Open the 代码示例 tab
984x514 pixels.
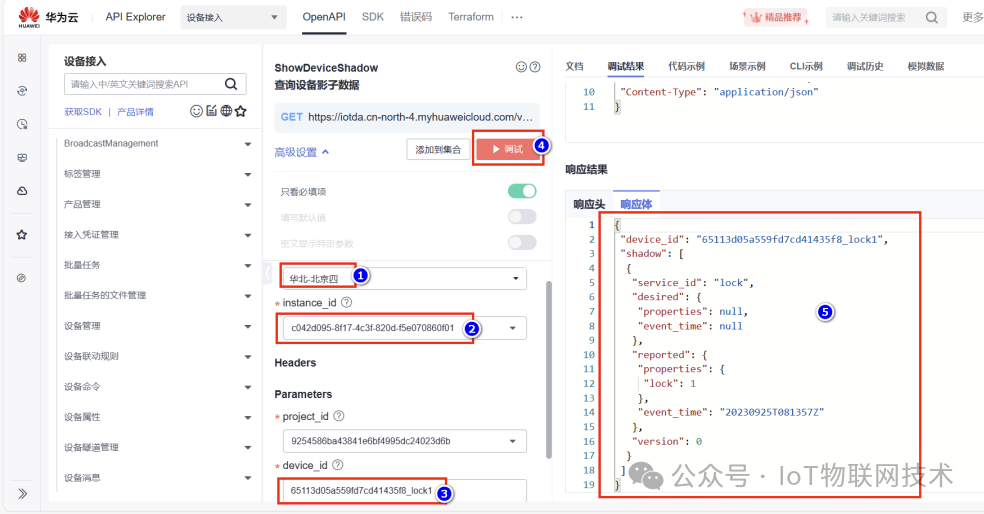(x=686, y=66)
